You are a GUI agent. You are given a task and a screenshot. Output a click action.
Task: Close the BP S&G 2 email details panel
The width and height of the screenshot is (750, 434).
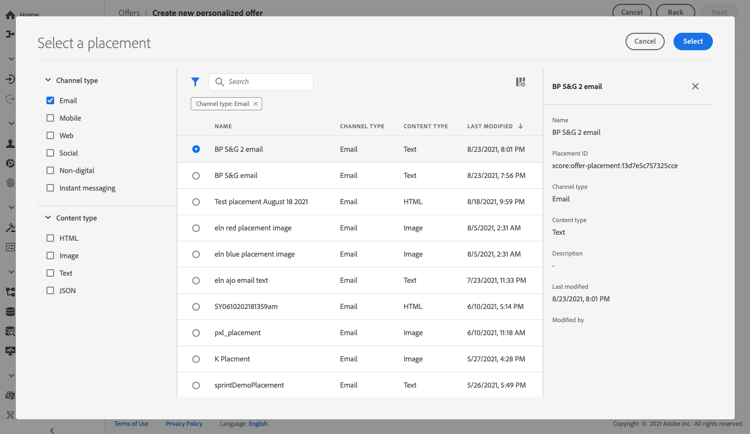click(x=695, y=86)
